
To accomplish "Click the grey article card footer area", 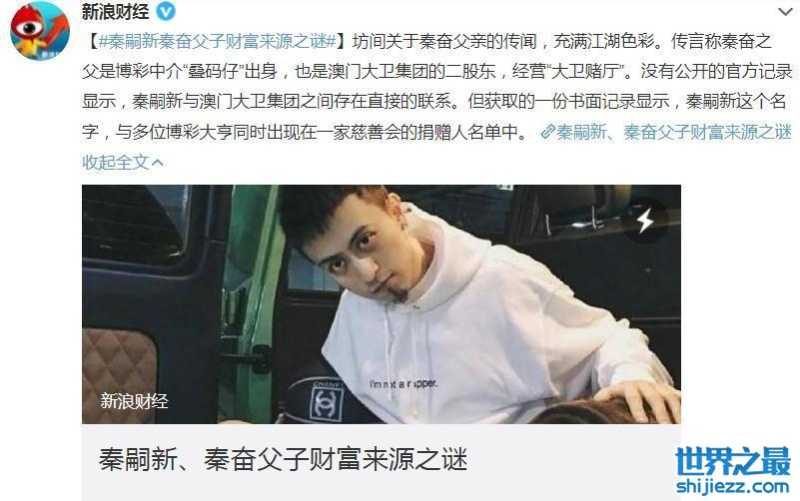I will (381, 462).
